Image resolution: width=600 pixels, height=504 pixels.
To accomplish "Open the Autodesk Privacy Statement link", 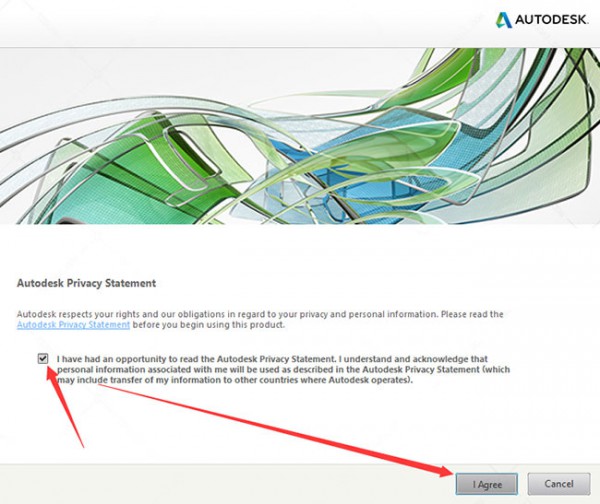I will 73,325.
